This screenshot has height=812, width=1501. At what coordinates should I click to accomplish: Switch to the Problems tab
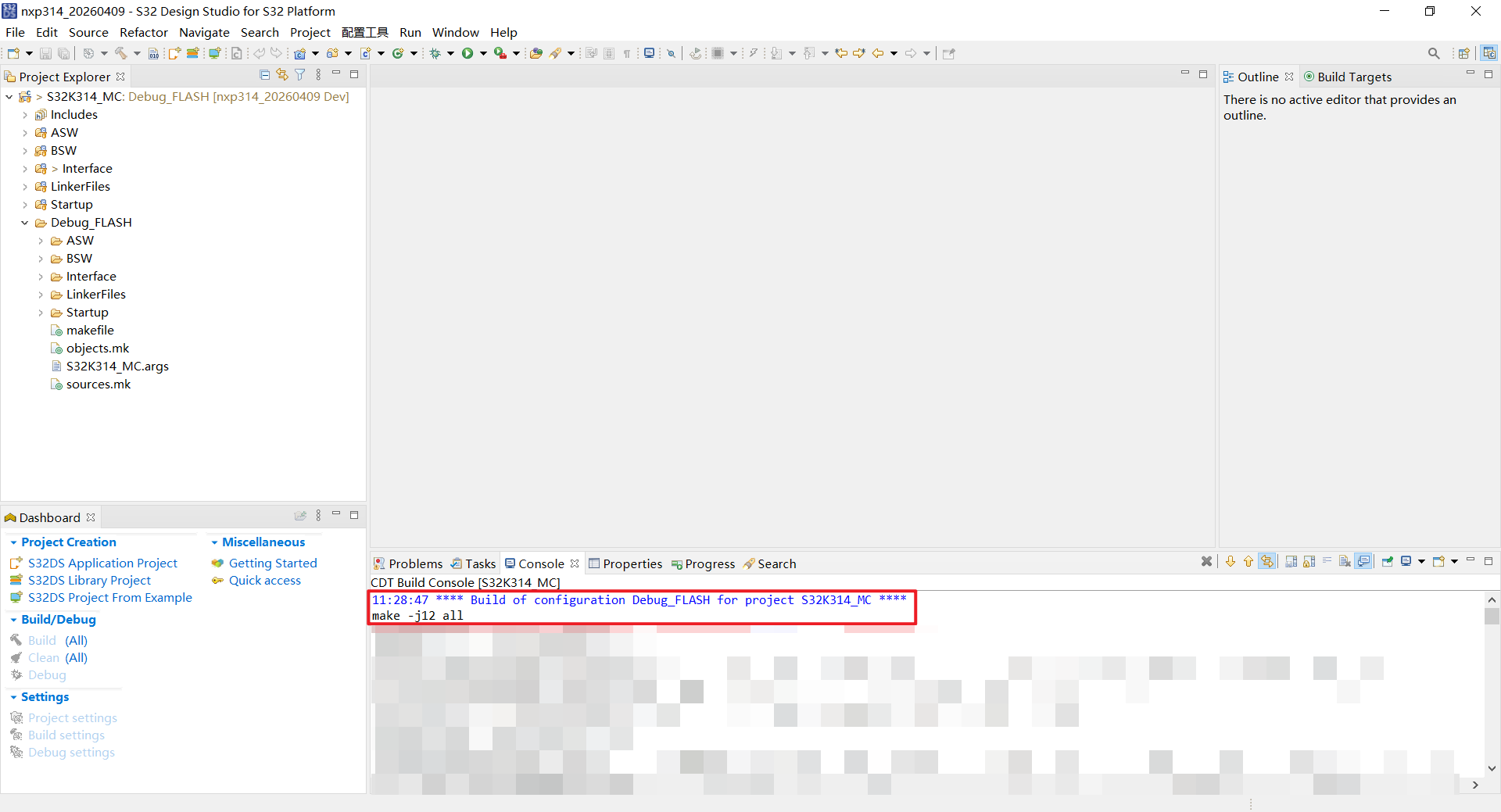pos(408,563)
